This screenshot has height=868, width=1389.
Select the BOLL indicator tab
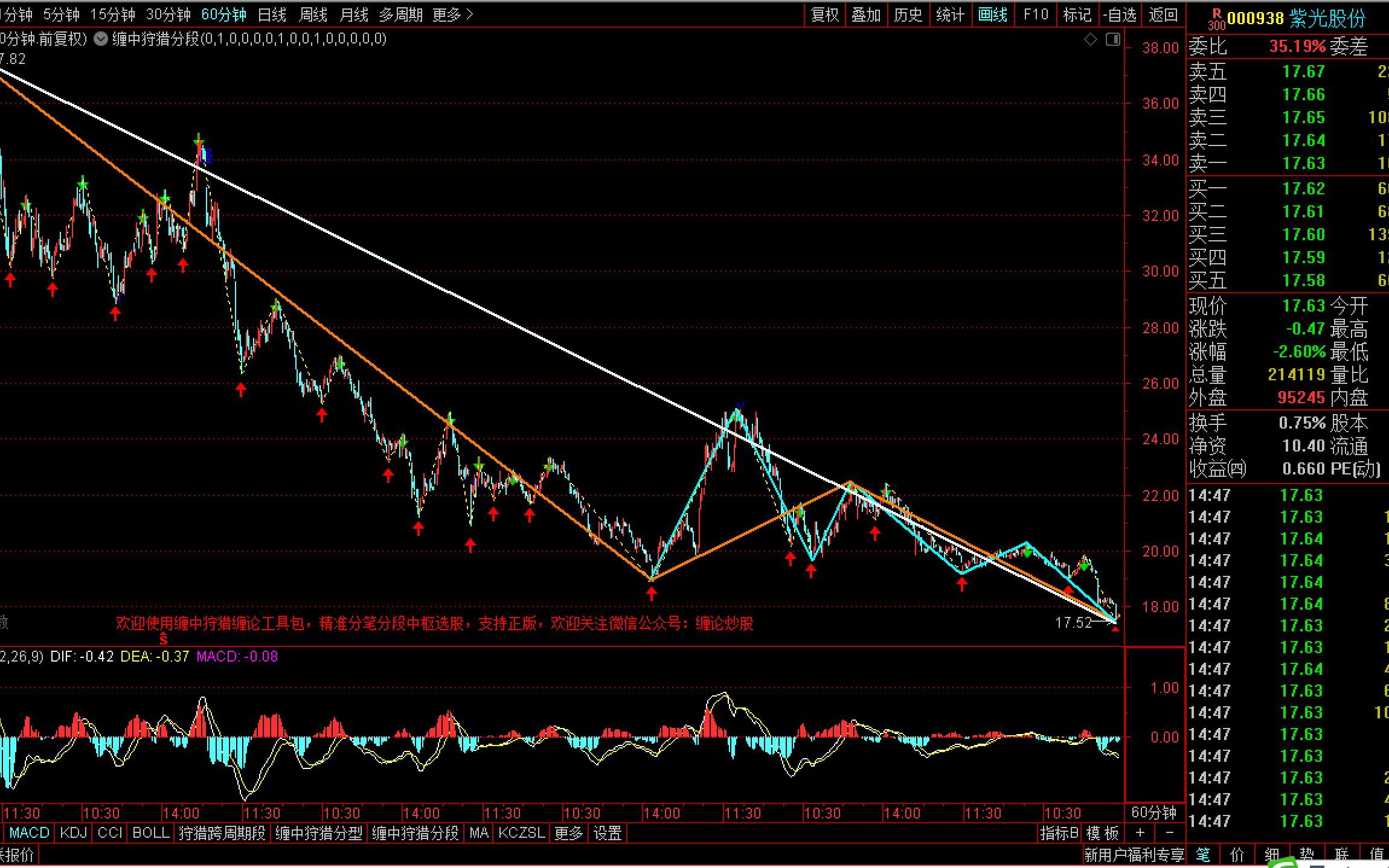150,833
